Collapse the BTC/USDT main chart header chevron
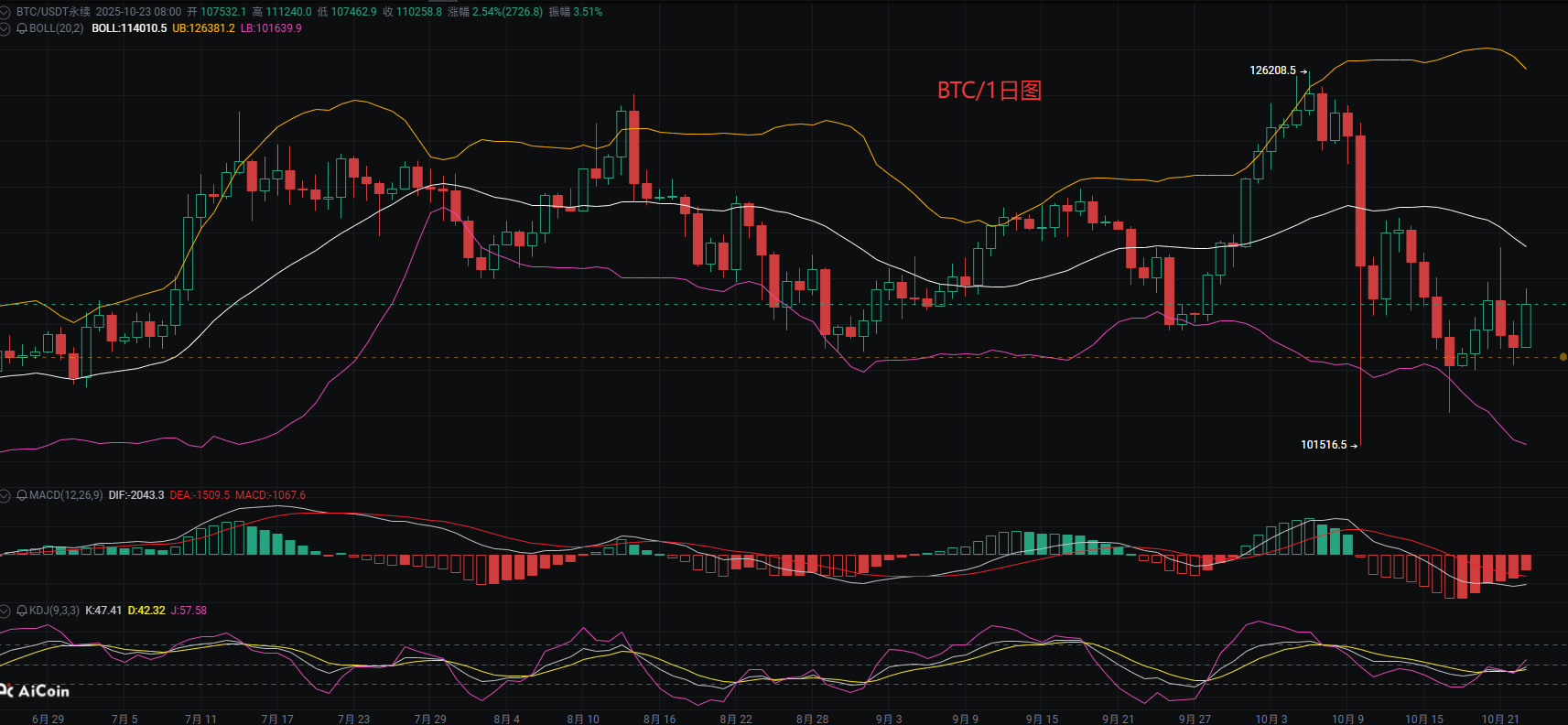 point(5,12)
